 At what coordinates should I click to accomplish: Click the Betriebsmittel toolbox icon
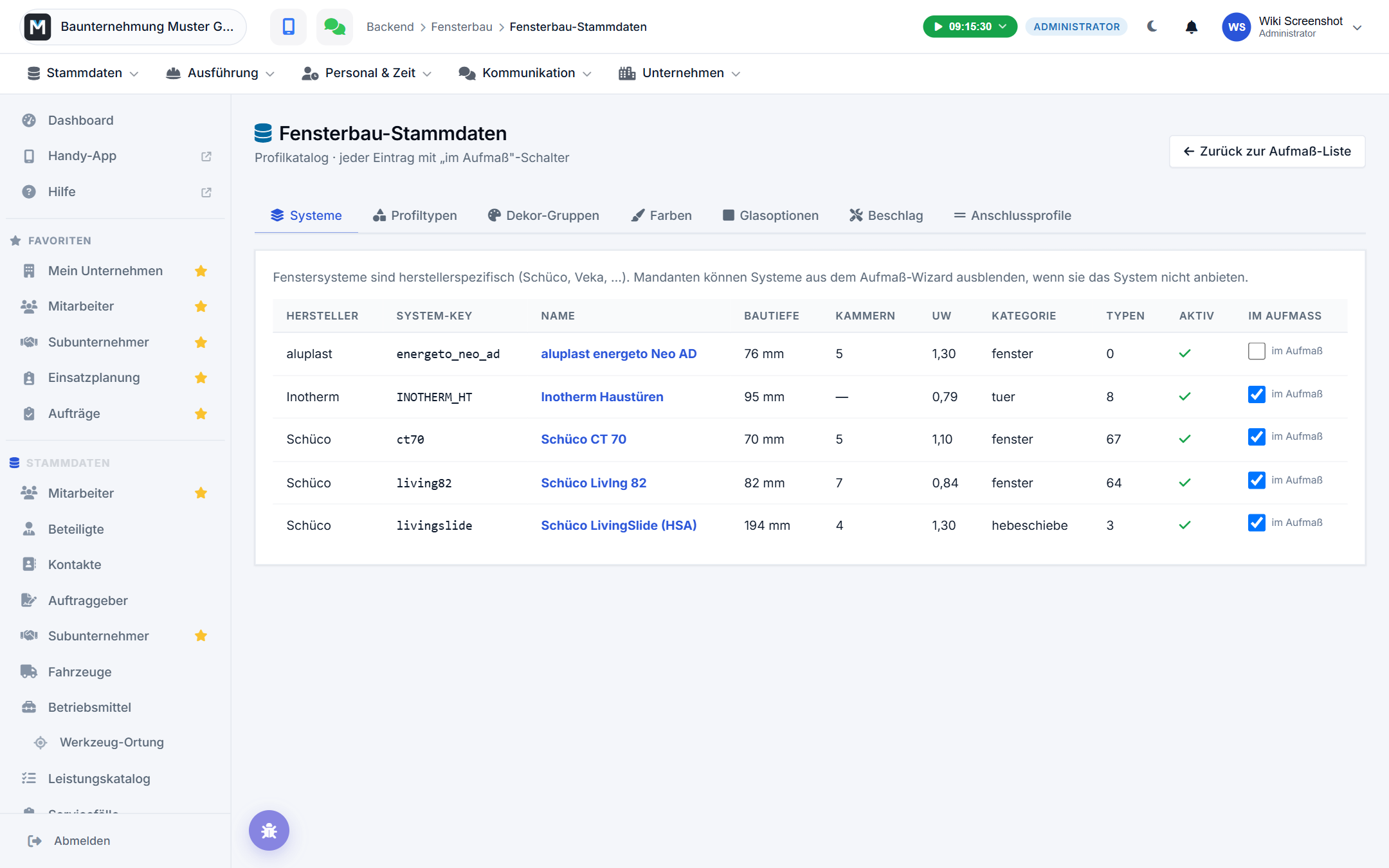(x=29, y=707)
